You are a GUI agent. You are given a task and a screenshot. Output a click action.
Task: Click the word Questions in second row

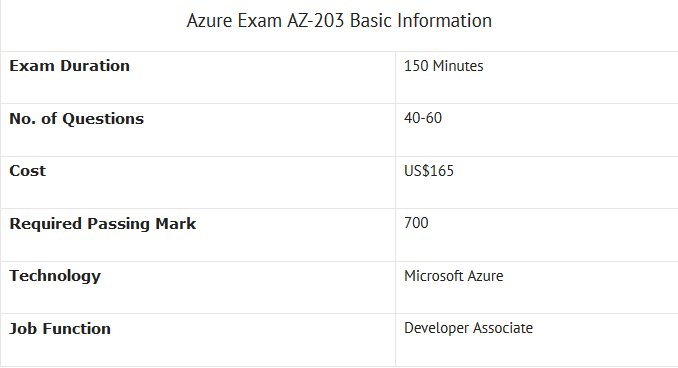103,119
